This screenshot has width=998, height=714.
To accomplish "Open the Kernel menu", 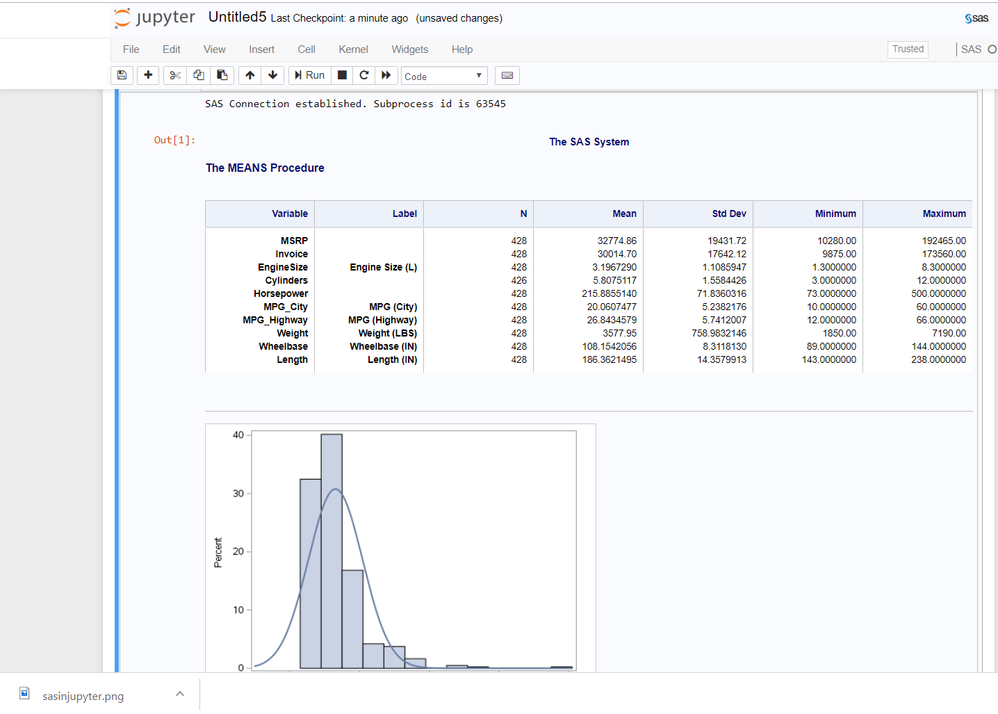I will 353,49.
